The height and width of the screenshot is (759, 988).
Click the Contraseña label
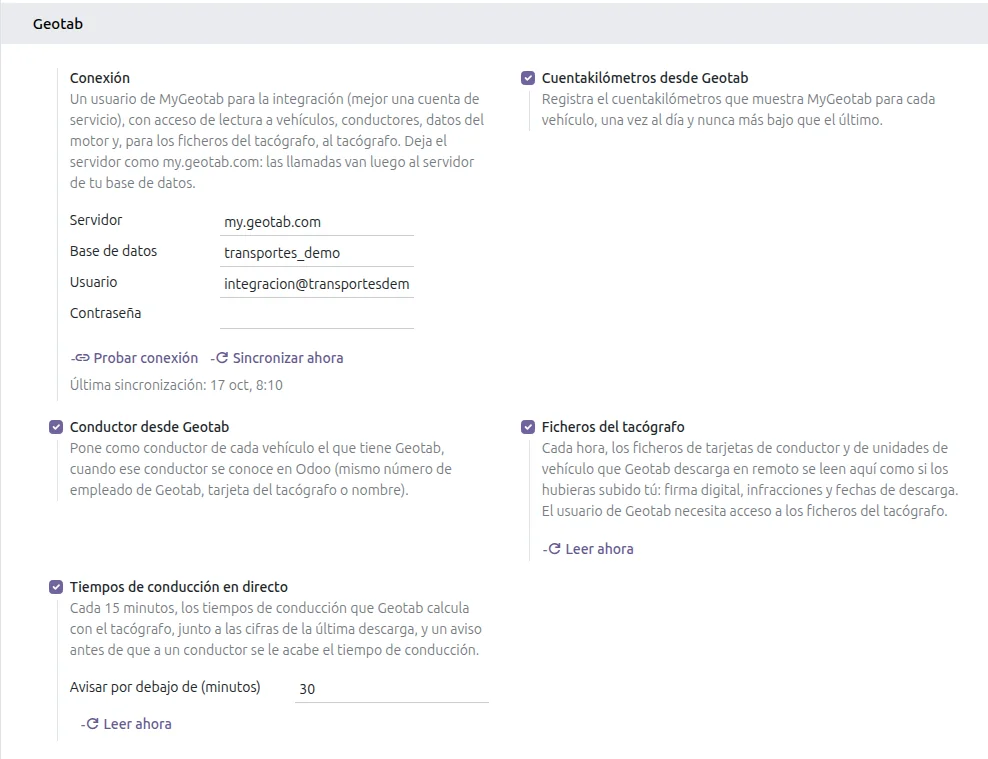tap(105, 312)
